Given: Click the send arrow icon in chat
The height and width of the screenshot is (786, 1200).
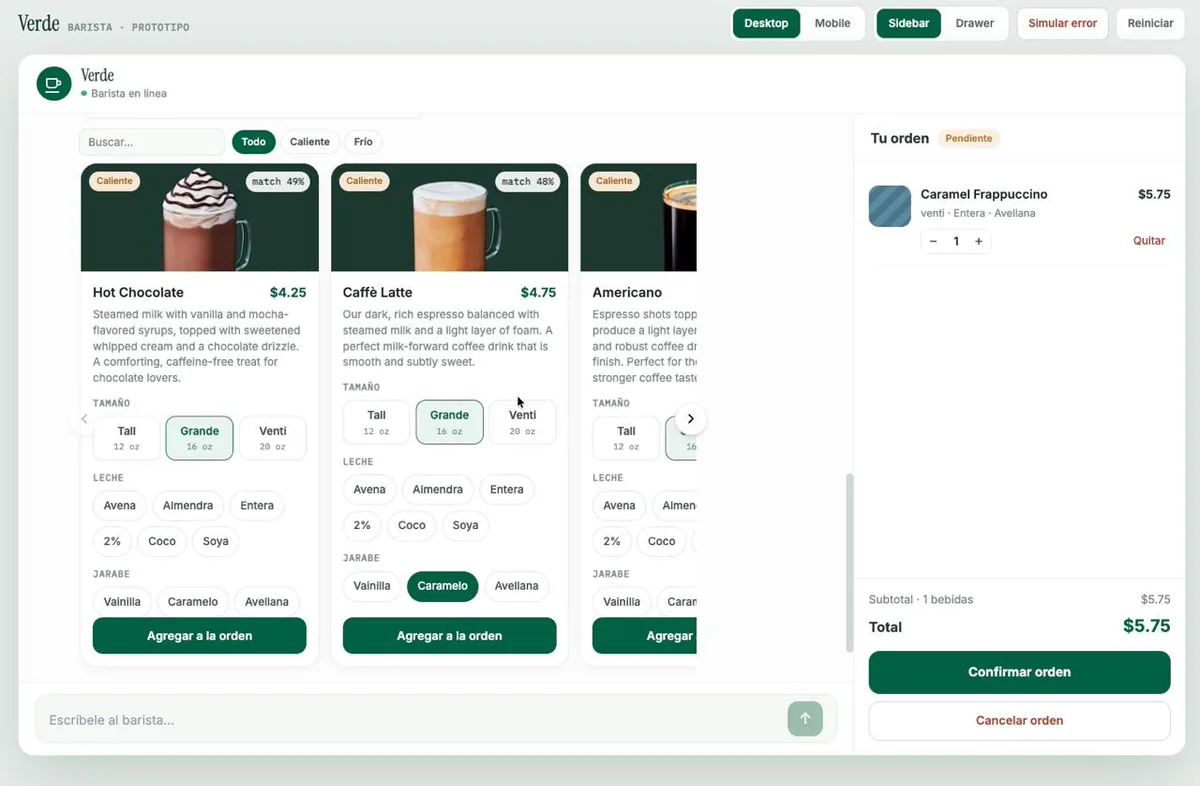Looking at the screenshot, I should [805, 719].
